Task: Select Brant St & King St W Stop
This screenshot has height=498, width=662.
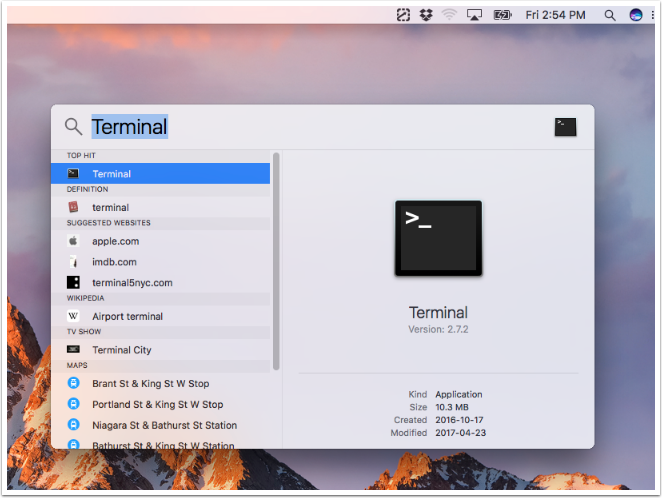Action: (x=160, y=383)
